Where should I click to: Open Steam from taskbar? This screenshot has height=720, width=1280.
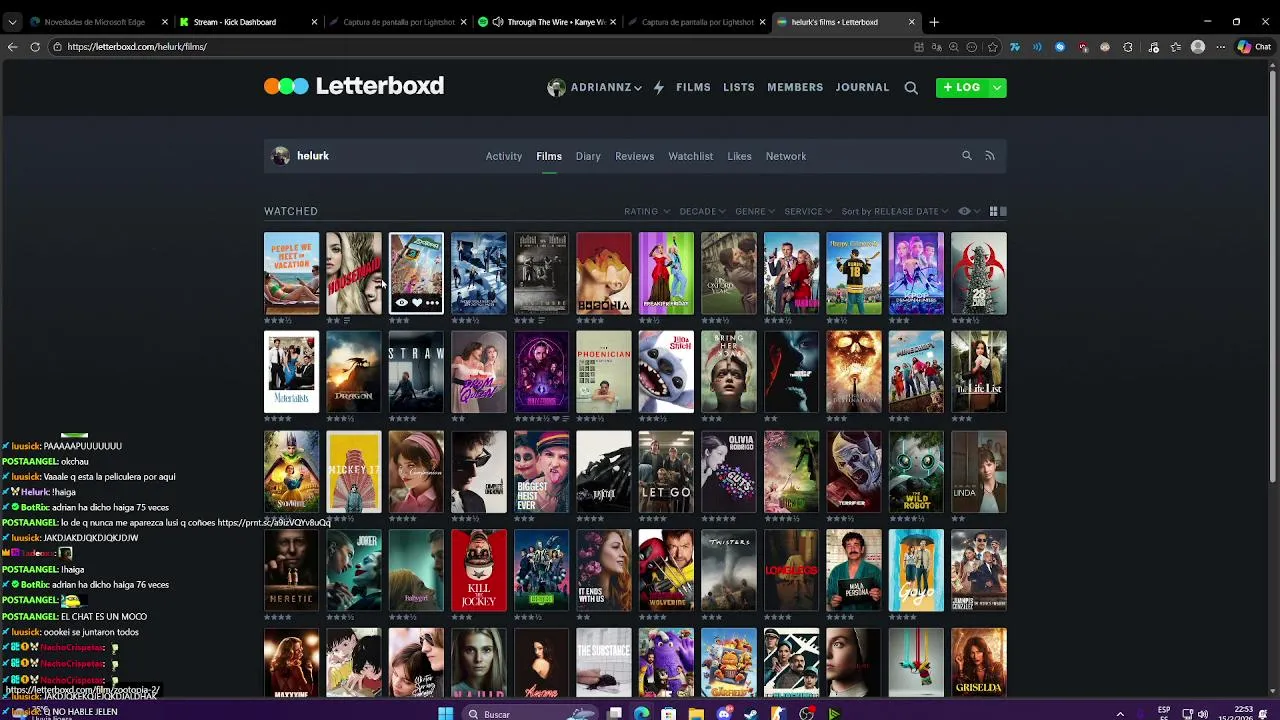click(751, 714)
